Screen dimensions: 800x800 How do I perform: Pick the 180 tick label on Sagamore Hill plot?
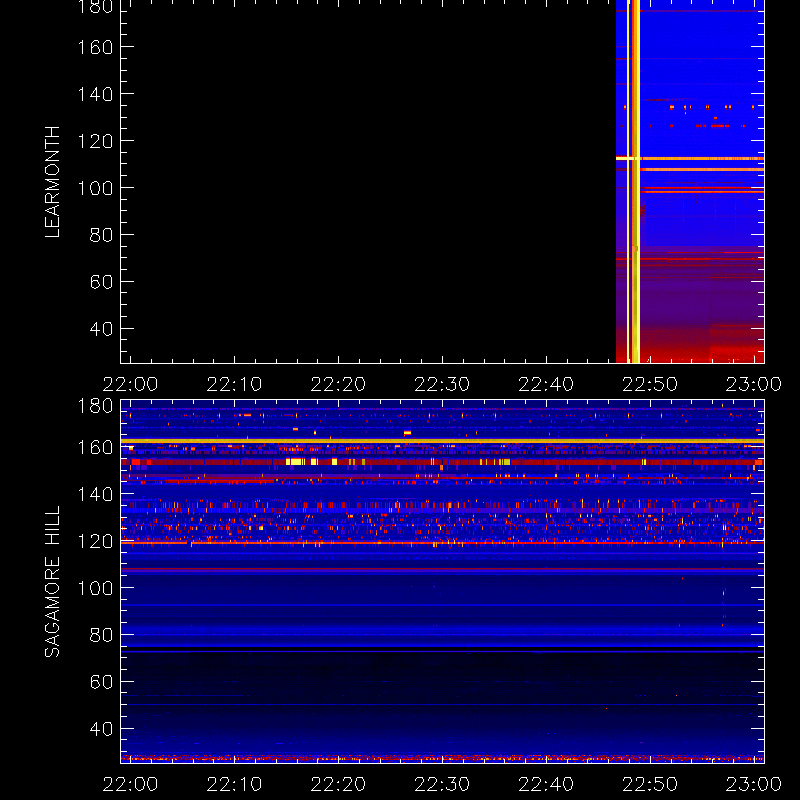pos(95,406)
